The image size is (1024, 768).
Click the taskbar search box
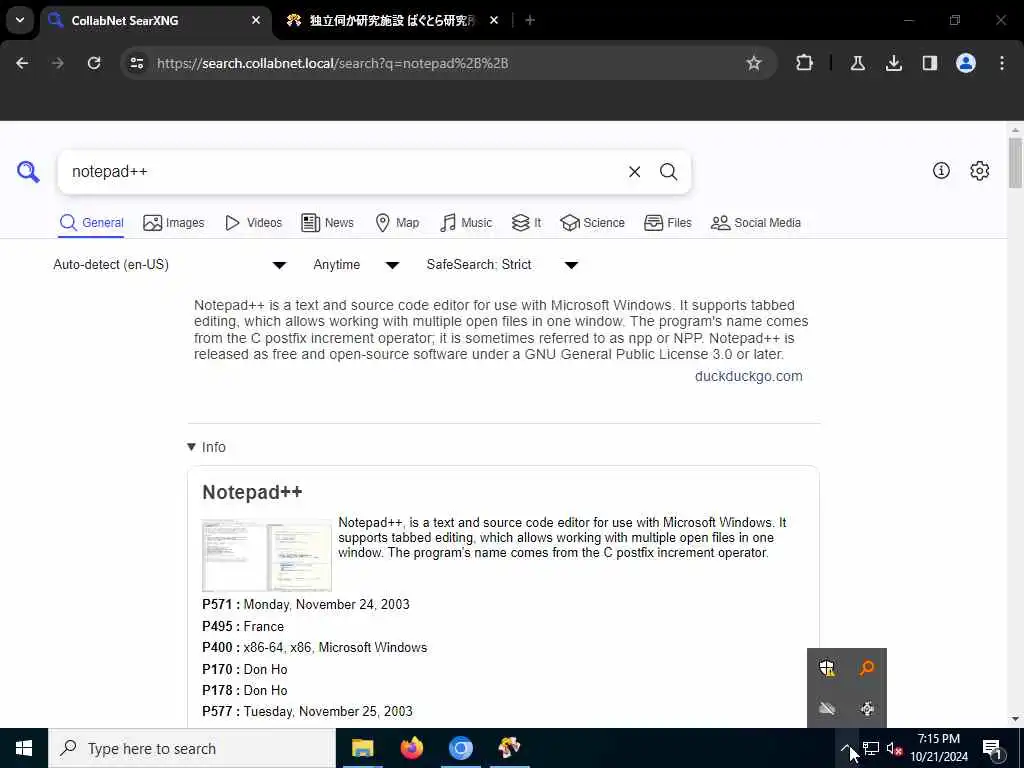click(x=192, y=748)
